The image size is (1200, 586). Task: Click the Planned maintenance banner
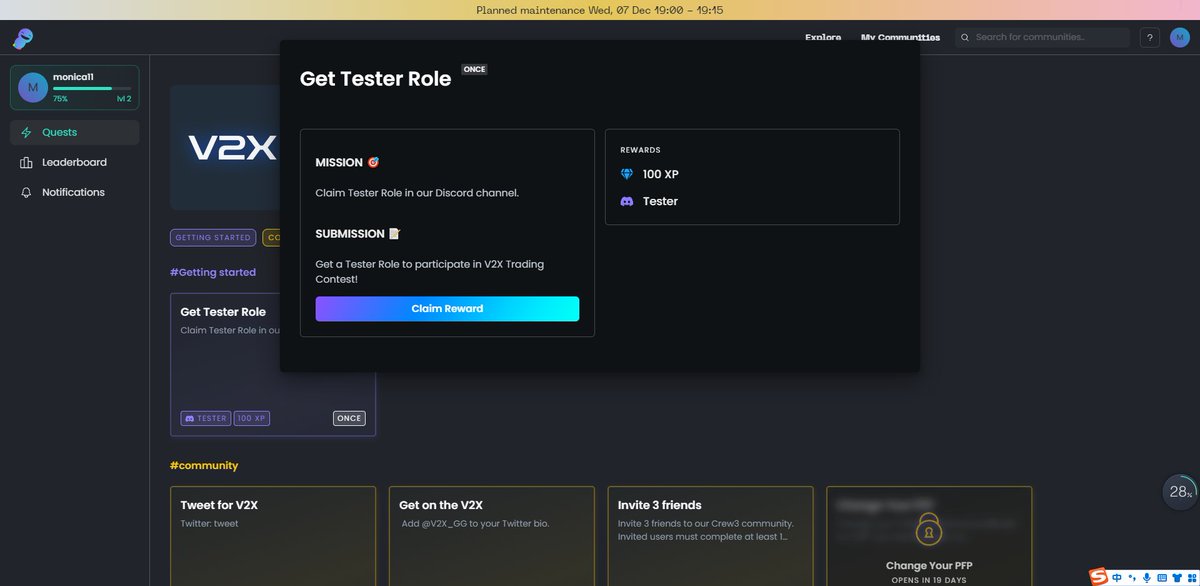pos(600,10)
